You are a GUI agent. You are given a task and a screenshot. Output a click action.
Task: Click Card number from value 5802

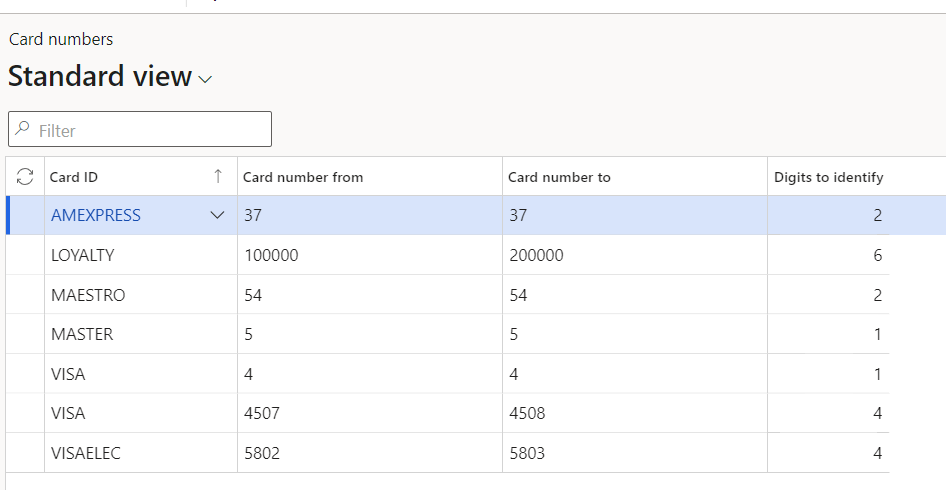point(262,453)
